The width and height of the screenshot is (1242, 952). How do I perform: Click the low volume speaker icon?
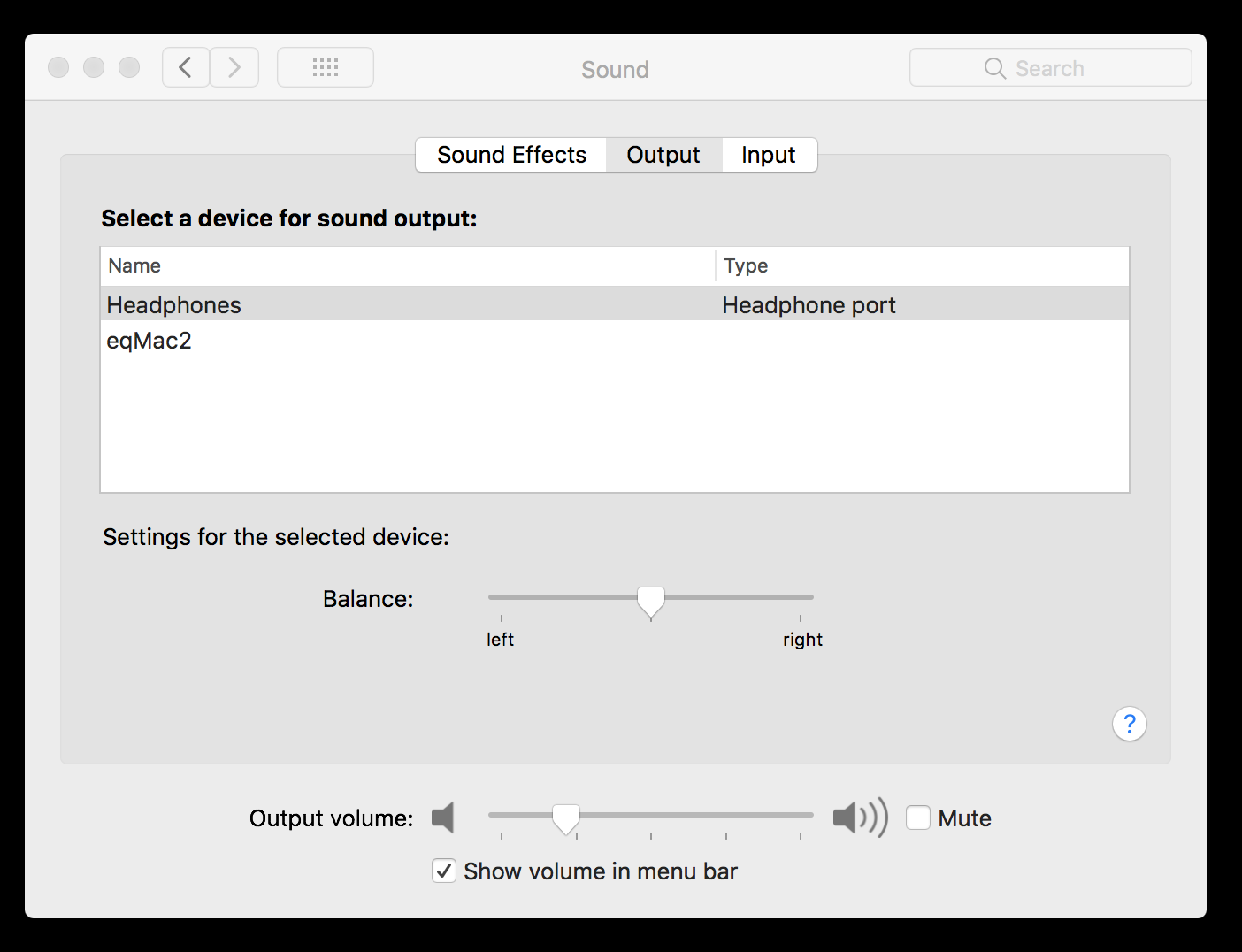click(x=443, y=818)
